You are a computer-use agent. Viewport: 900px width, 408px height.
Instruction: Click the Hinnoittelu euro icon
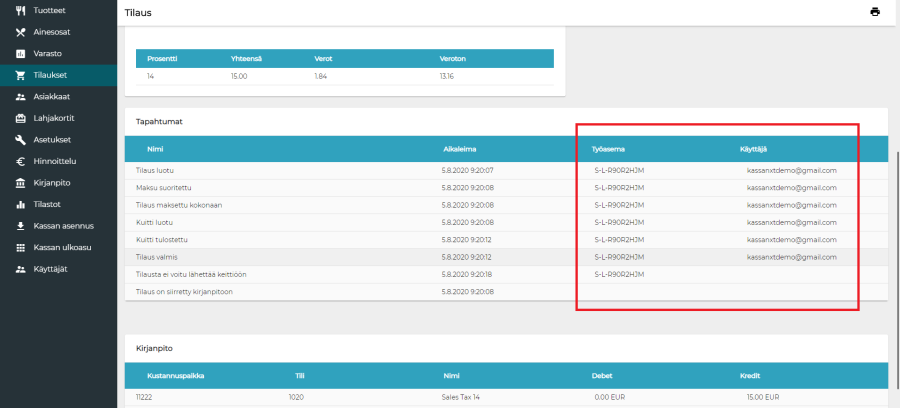point(21,161)
